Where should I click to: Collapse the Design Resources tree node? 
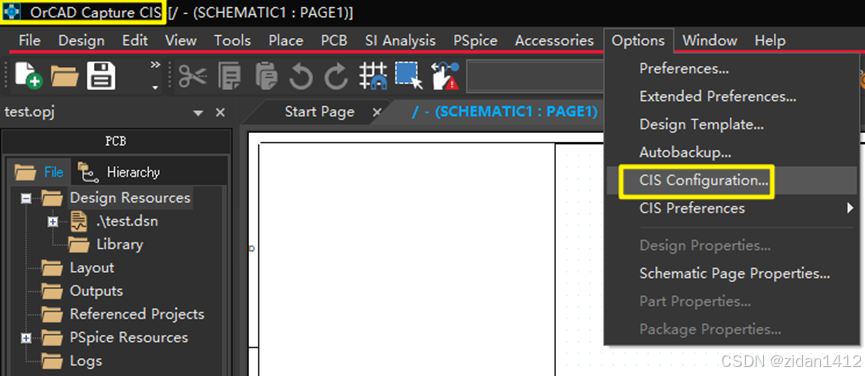(x=25, y=198)
